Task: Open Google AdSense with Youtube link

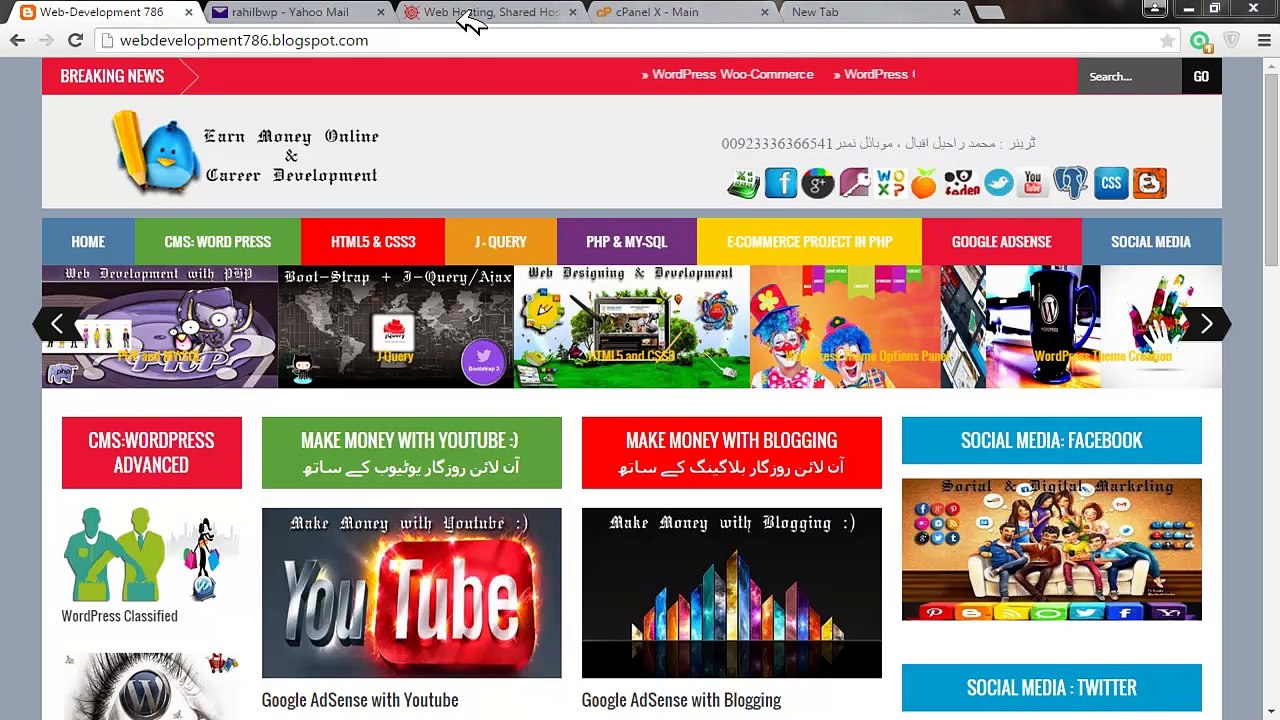Action: 360,700
